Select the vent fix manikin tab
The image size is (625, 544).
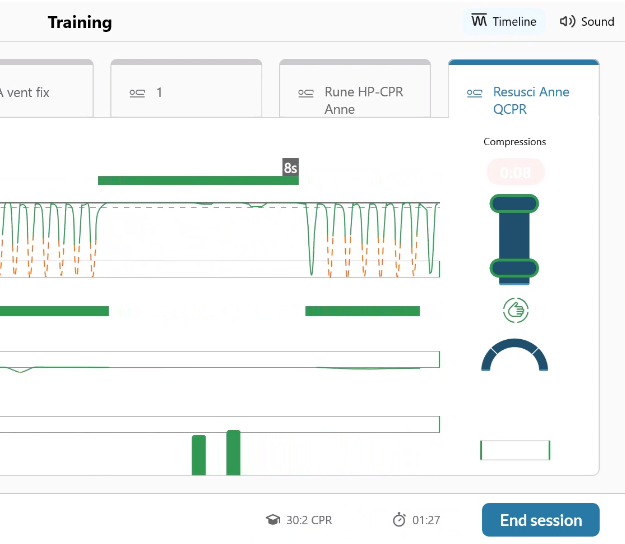tap(45, 93)
